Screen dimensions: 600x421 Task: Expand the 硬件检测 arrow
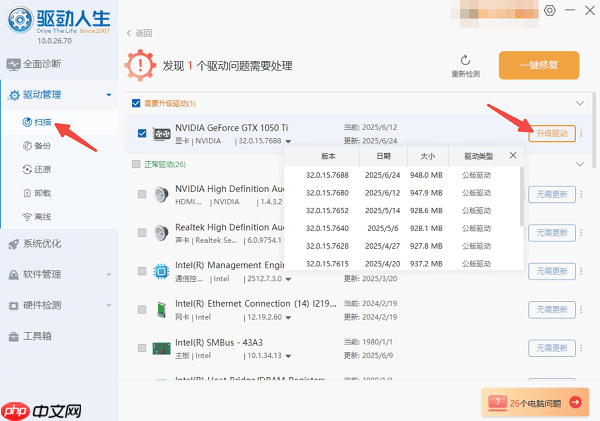(109, 305)
